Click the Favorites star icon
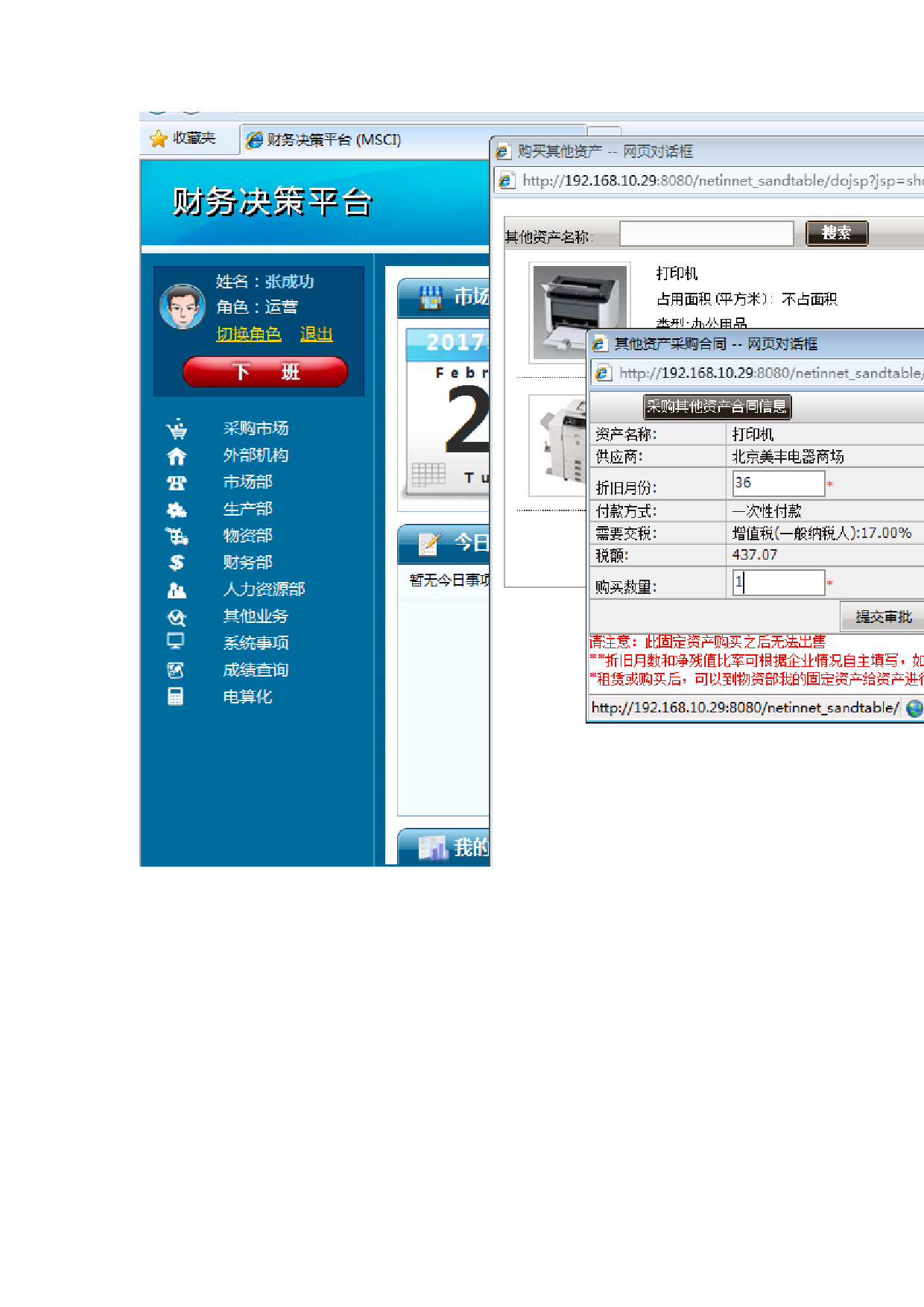Viewport: 924px width, 1307px height. (158, 139)
